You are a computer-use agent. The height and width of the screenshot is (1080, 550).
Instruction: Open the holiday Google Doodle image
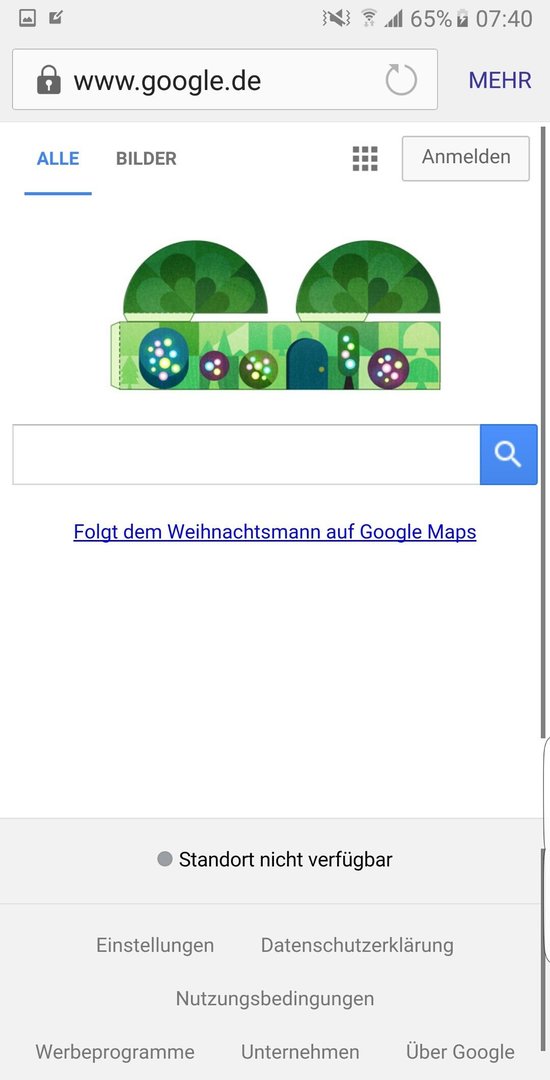click(x=275, y=315)
